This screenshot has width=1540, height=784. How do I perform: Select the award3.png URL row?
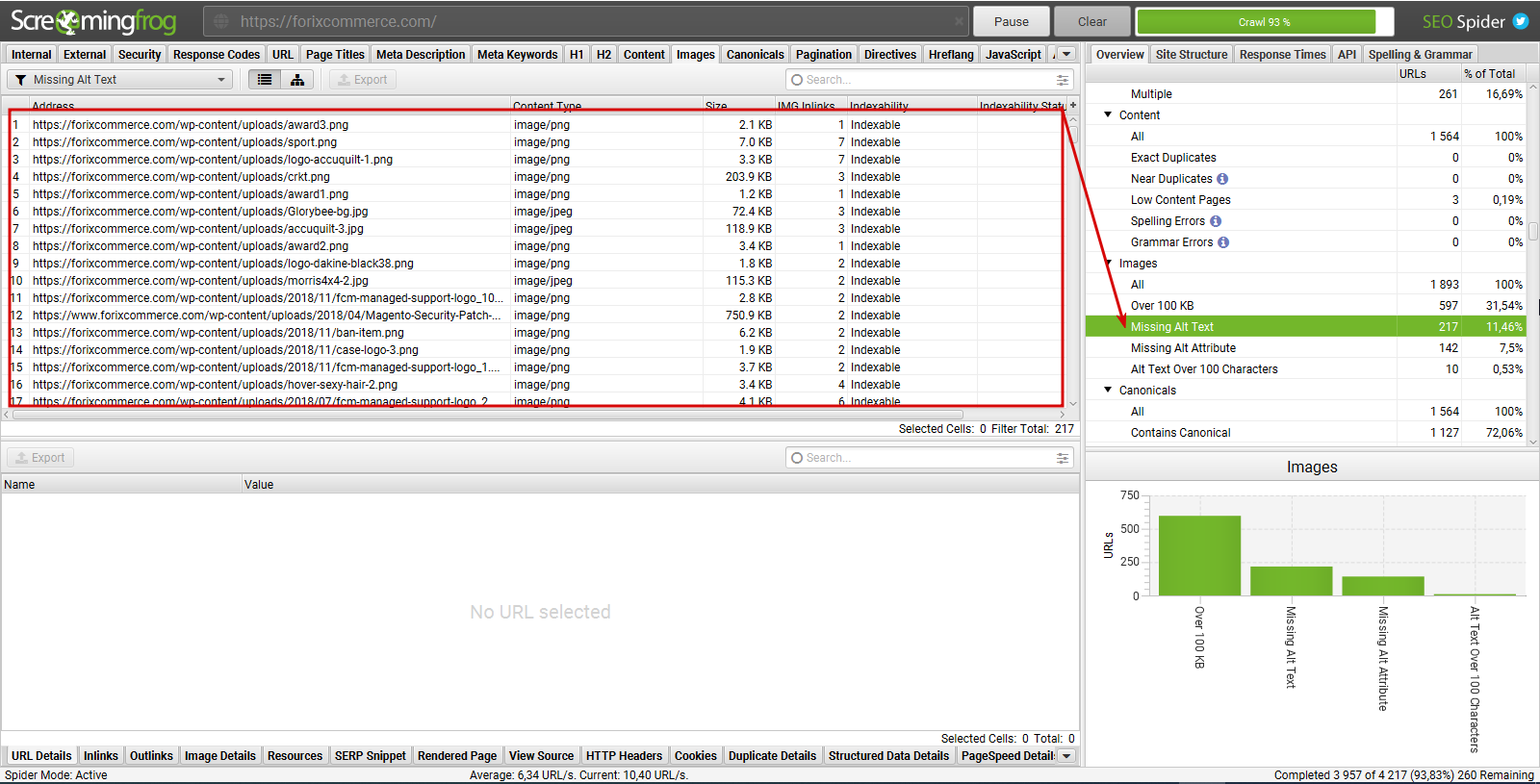click(x=536, y=125)
